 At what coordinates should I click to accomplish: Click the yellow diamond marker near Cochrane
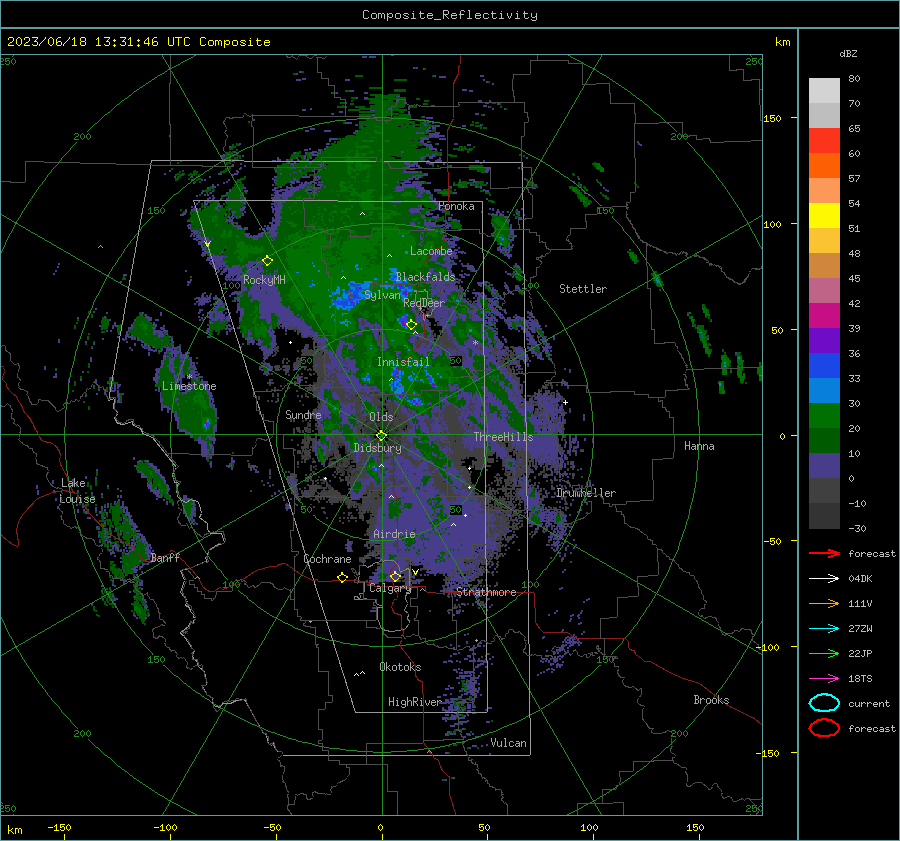(343, 577)
